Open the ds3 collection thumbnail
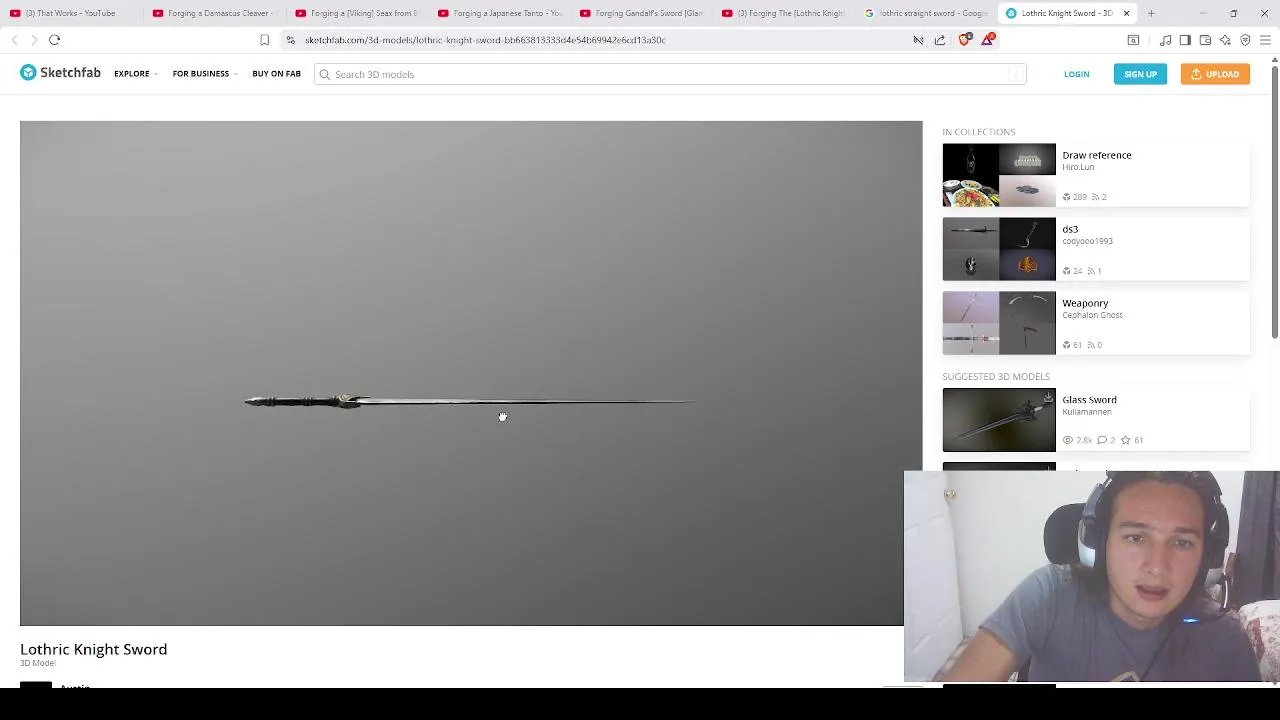The height and width of the screenshot is (720, 1280). pos(998,249)
